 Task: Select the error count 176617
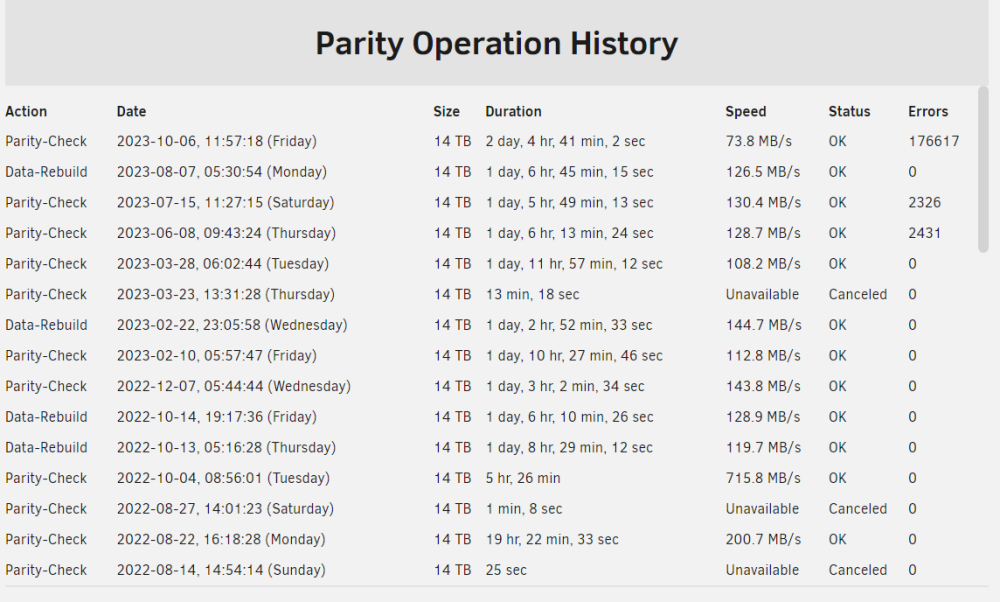pos(934,141)
